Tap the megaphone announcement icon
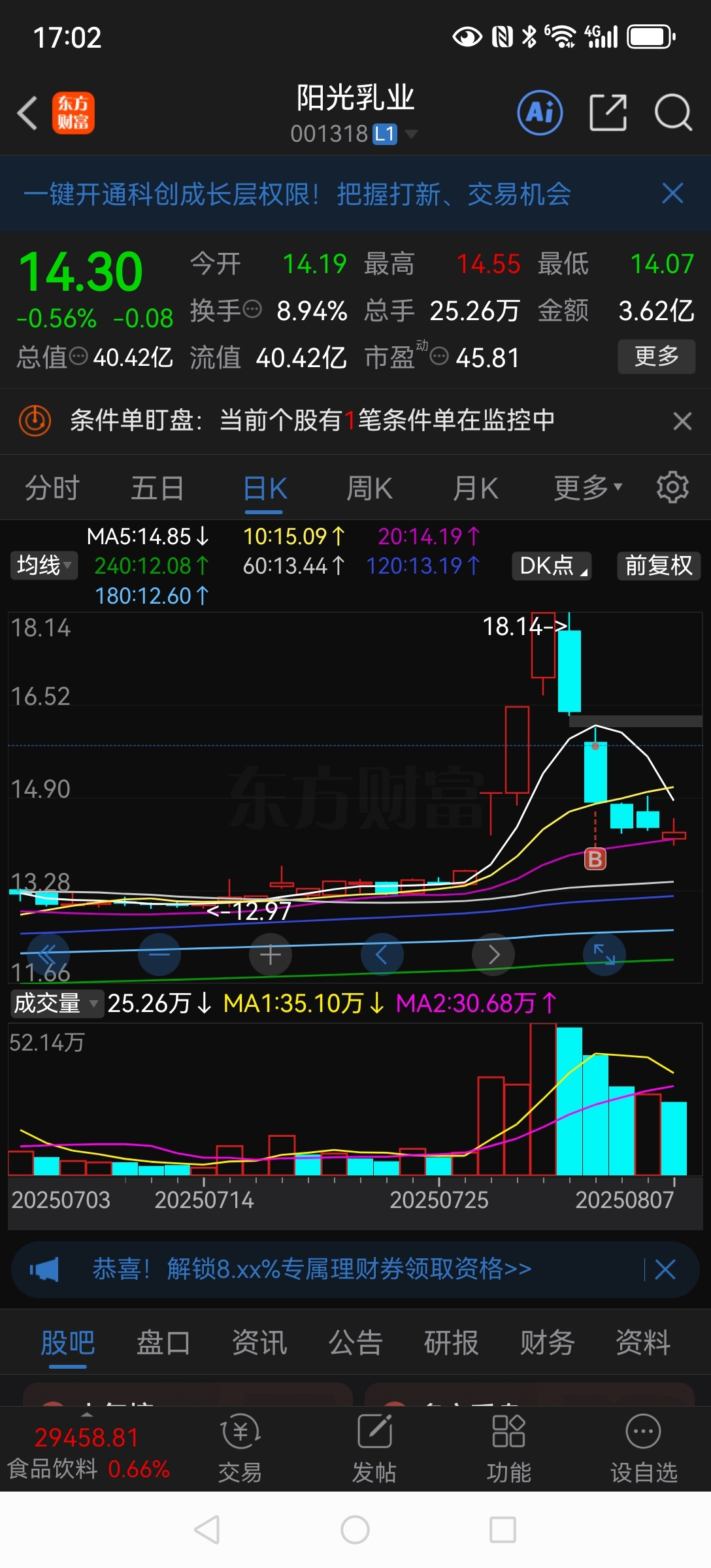The width and height of the screenshot is (711, 1568). (44, 1269)
